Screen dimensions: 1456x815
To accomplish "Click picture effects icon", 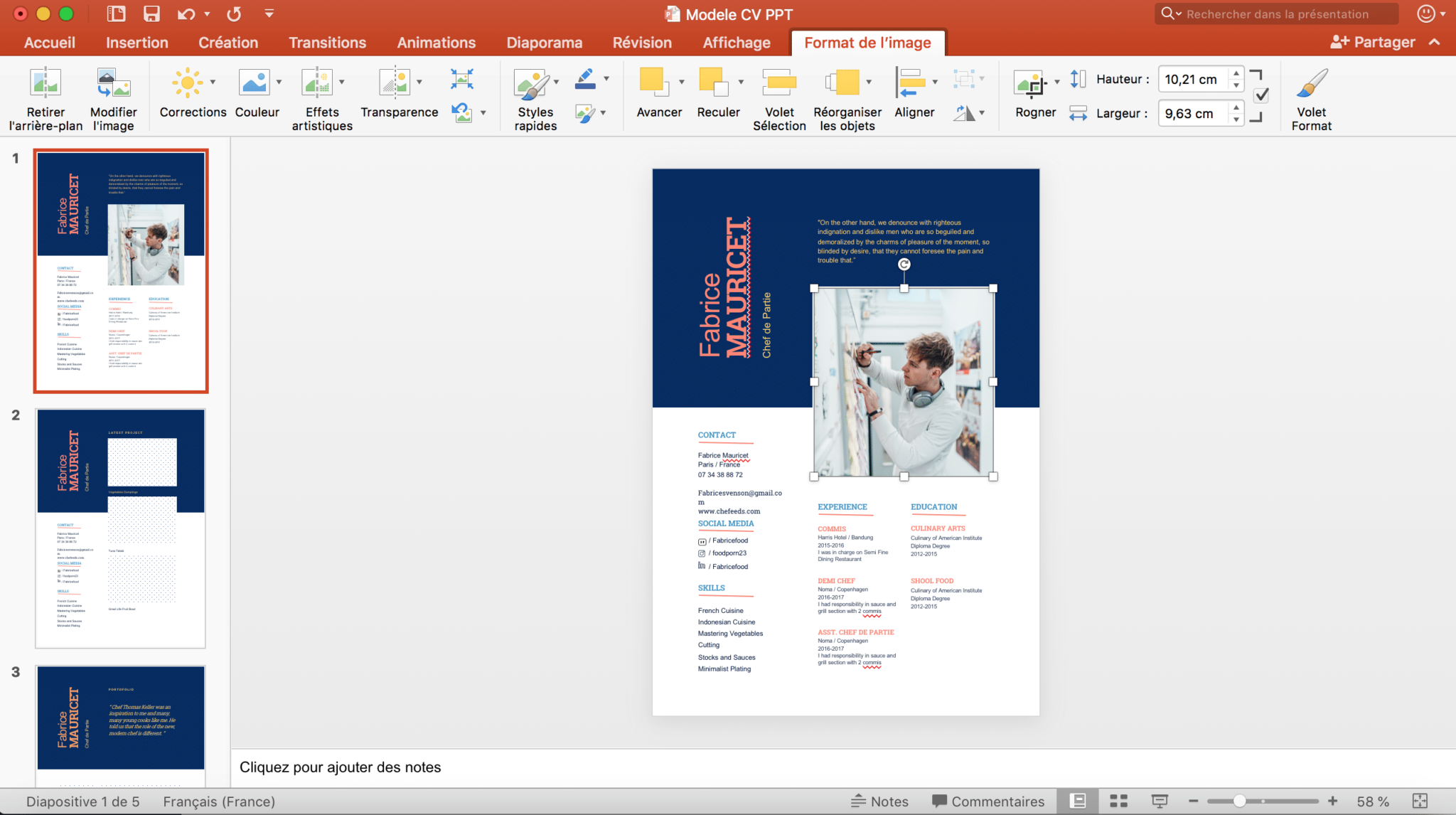I will (585, 112).
